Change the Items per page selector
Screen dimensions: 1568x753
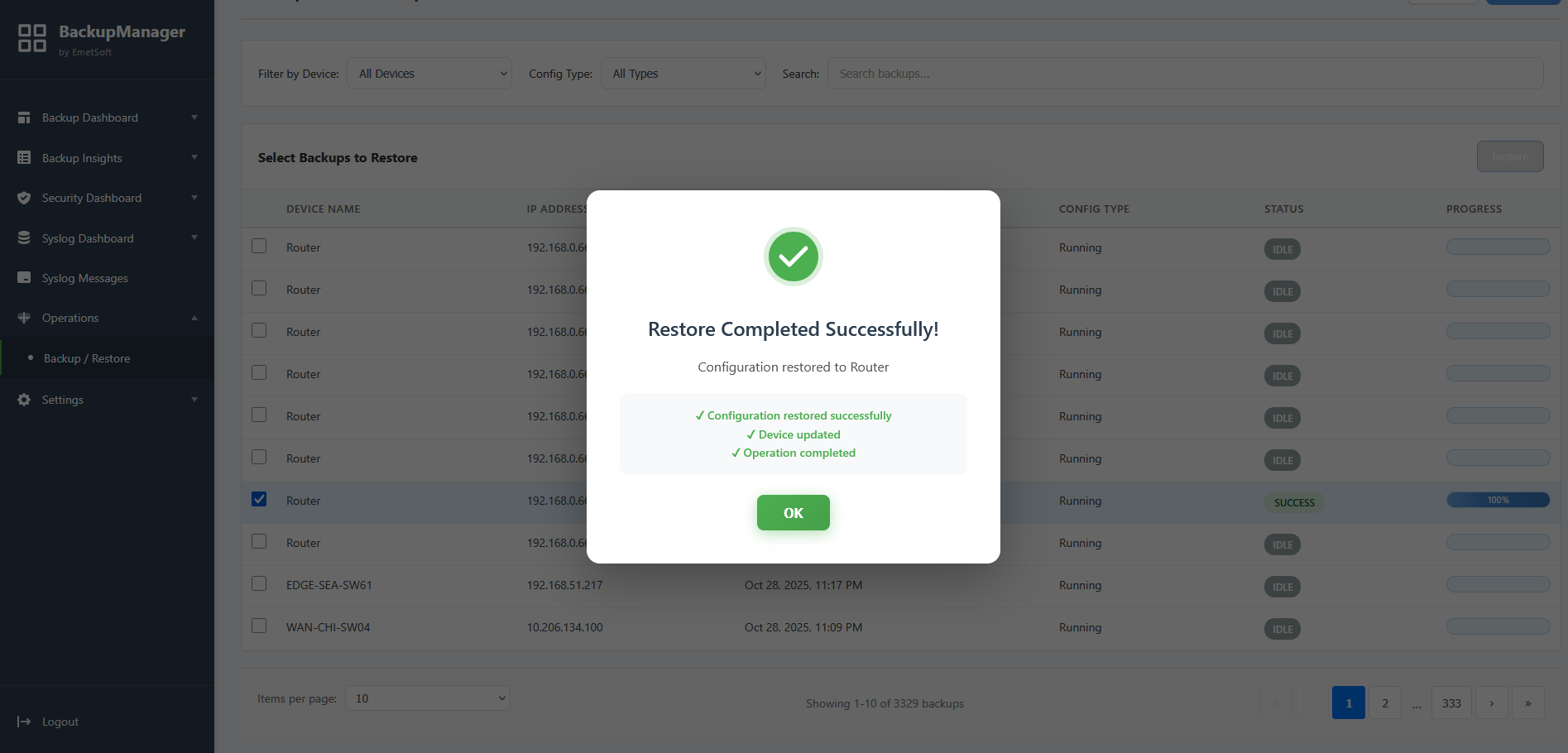[427, 698]
